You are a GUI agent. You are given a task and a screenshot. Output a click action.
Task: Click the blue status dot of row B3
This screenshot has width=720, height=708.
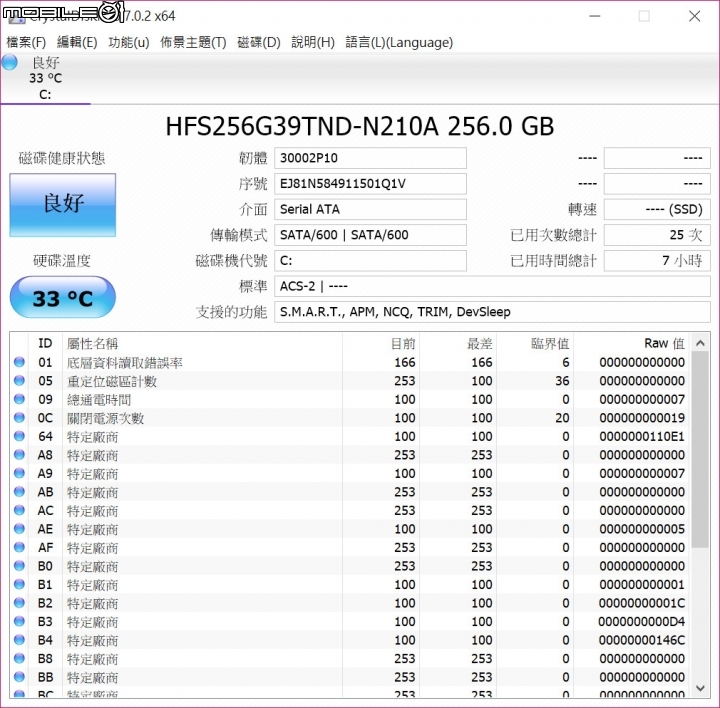[19, 621]
